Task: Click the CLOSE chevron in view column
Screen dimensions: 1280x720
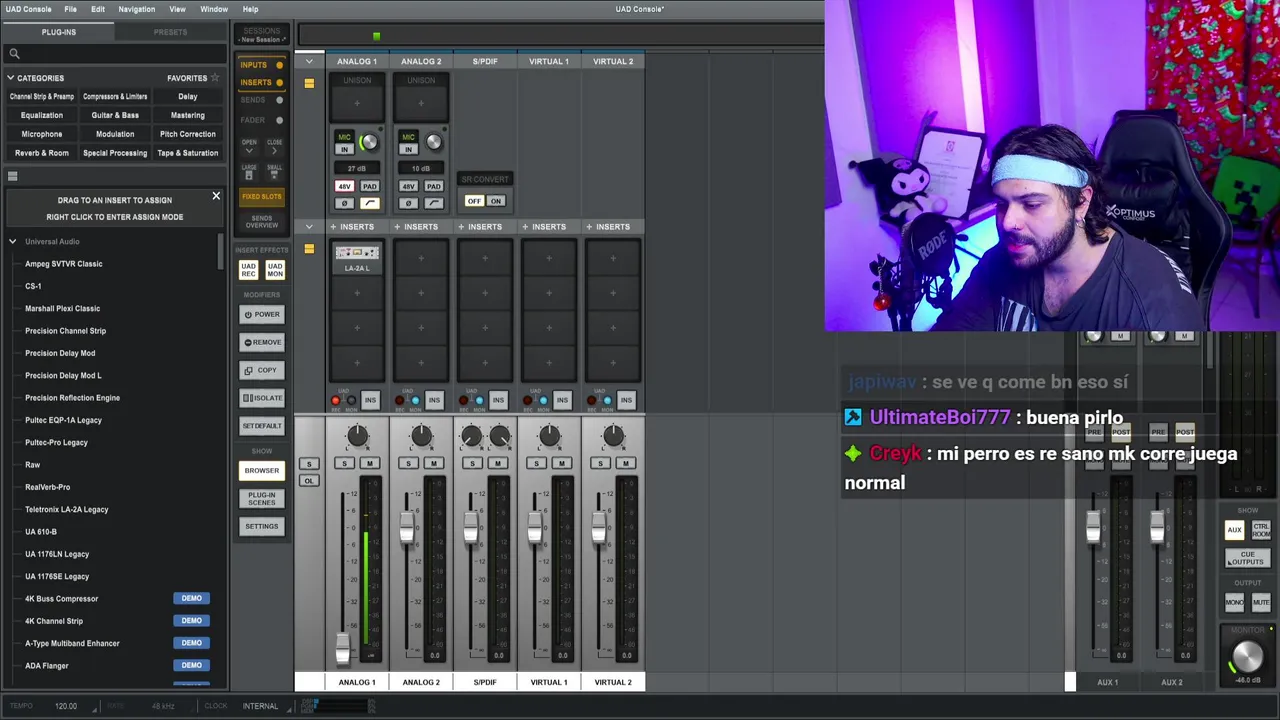Action: click(x=274, y=147)
